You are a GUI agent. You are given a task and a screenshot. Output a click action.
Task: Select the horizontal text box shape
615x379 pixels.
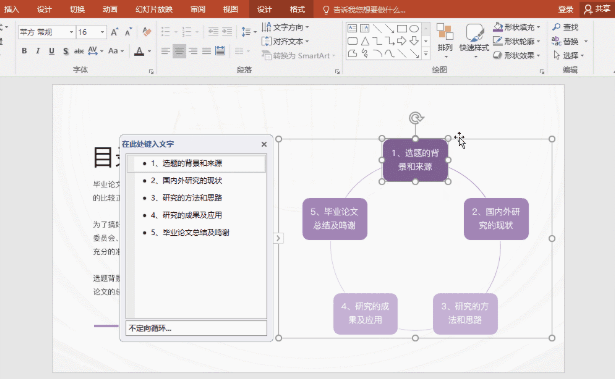tap(352, 28)
